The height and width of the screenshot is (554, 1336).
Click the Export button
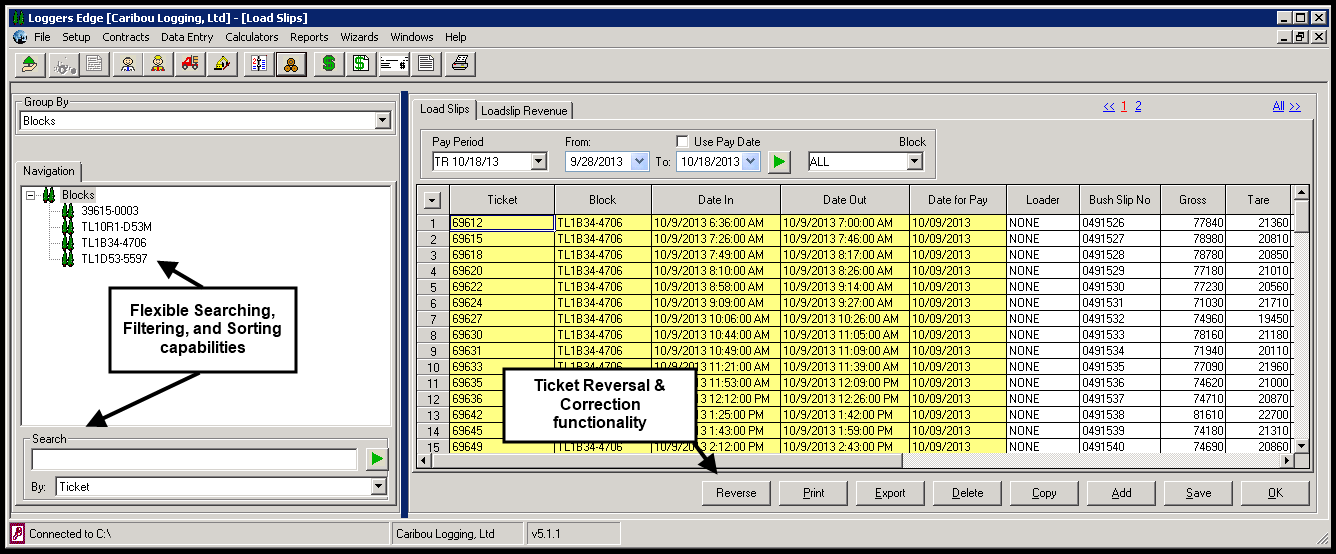pos(890,493)
